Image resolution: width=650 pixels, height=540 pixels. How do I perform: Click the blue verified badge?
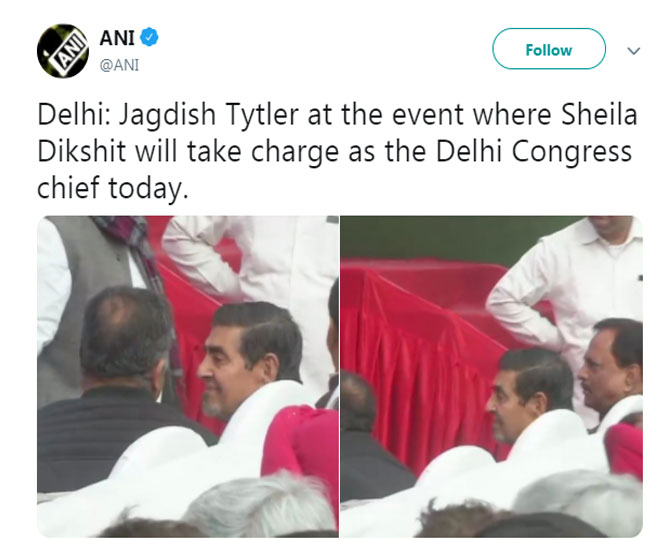tap(149, 37)
